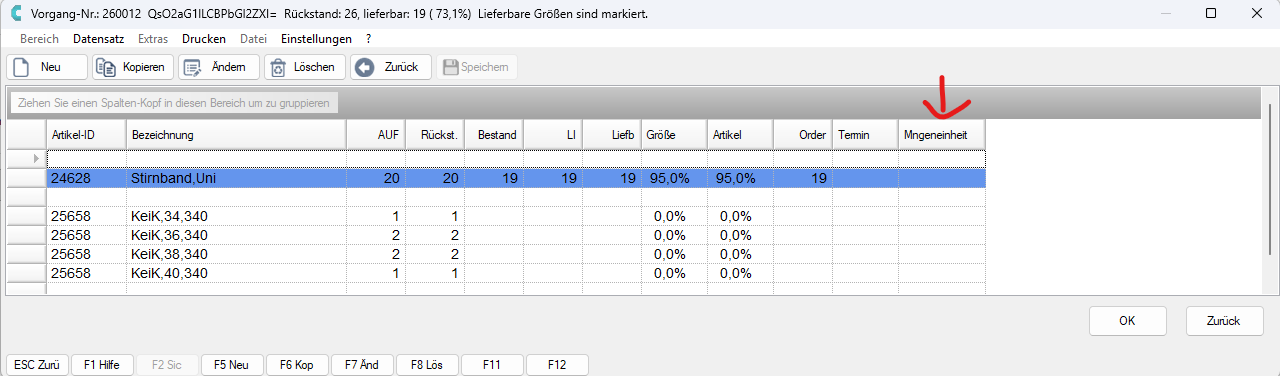Click the Mngeneinheit column header

941,134
